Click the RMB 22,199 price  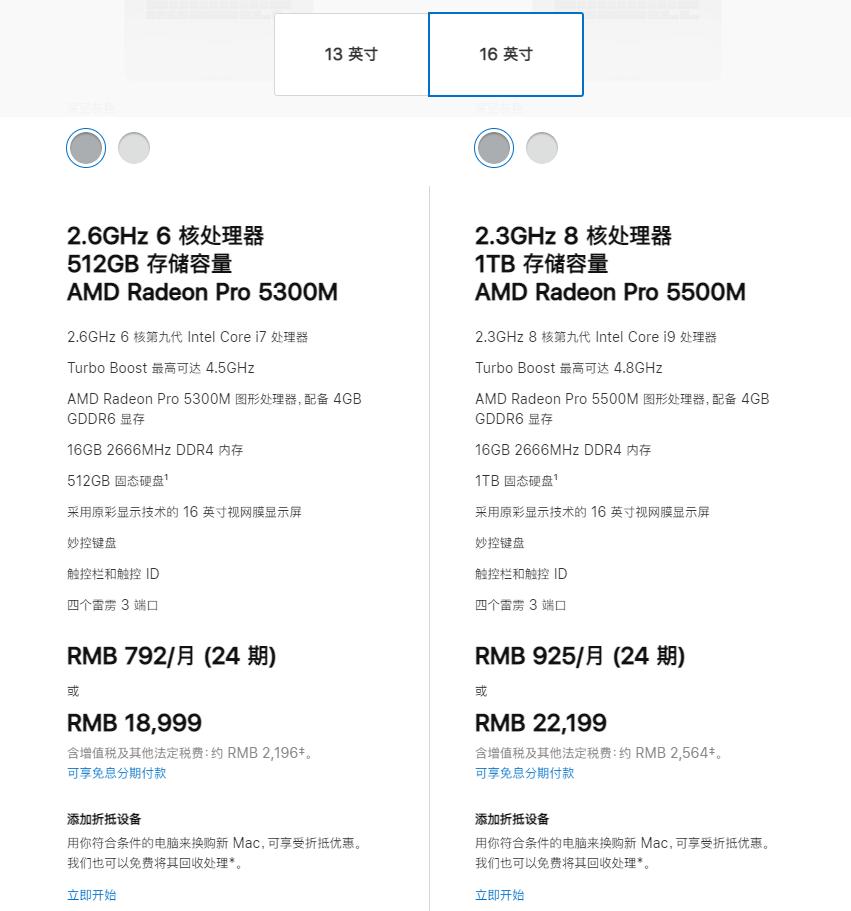pos(541,723)
